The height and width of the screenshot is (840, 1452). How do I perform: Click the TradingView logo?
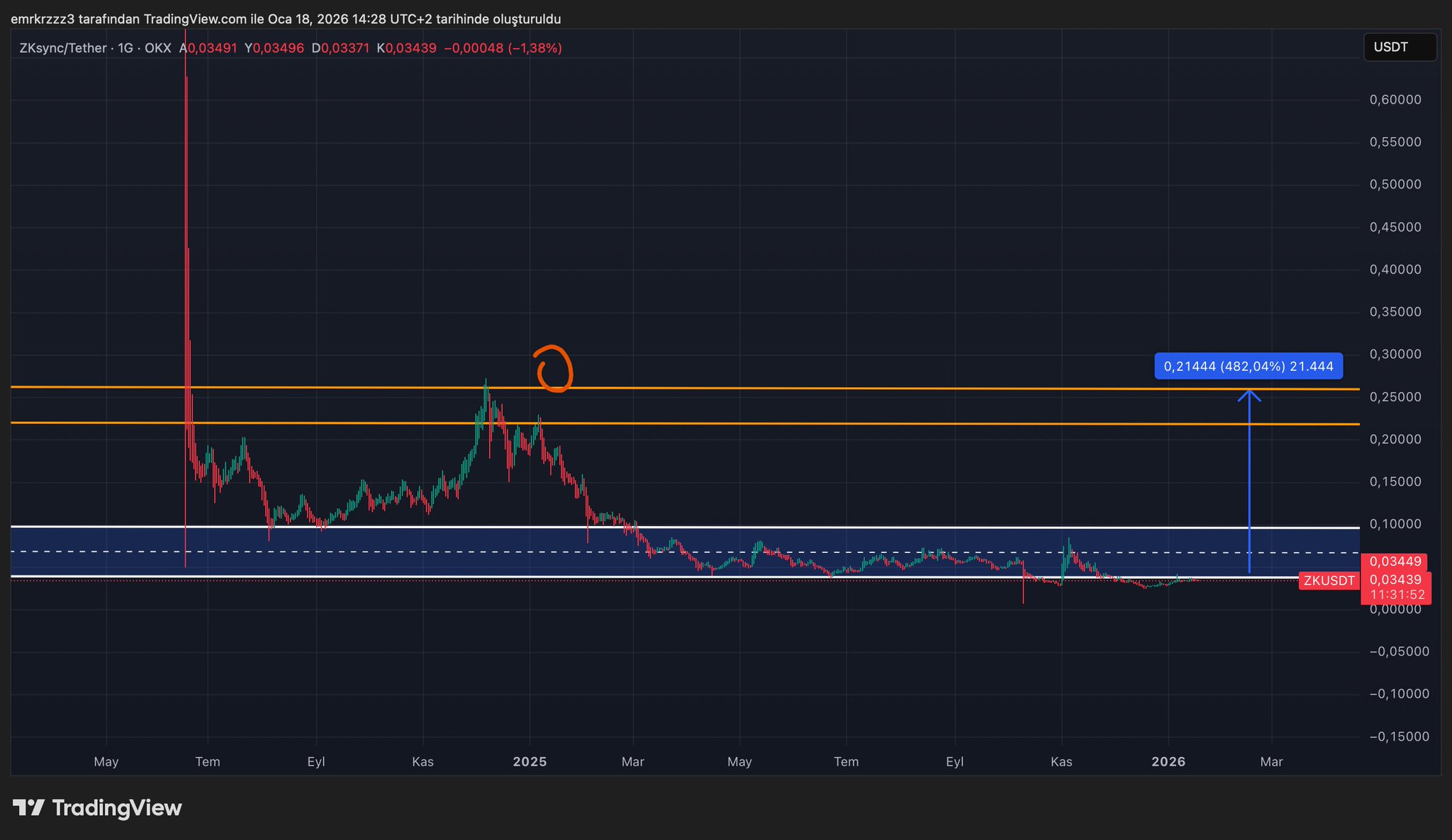[x=97, y=808]
